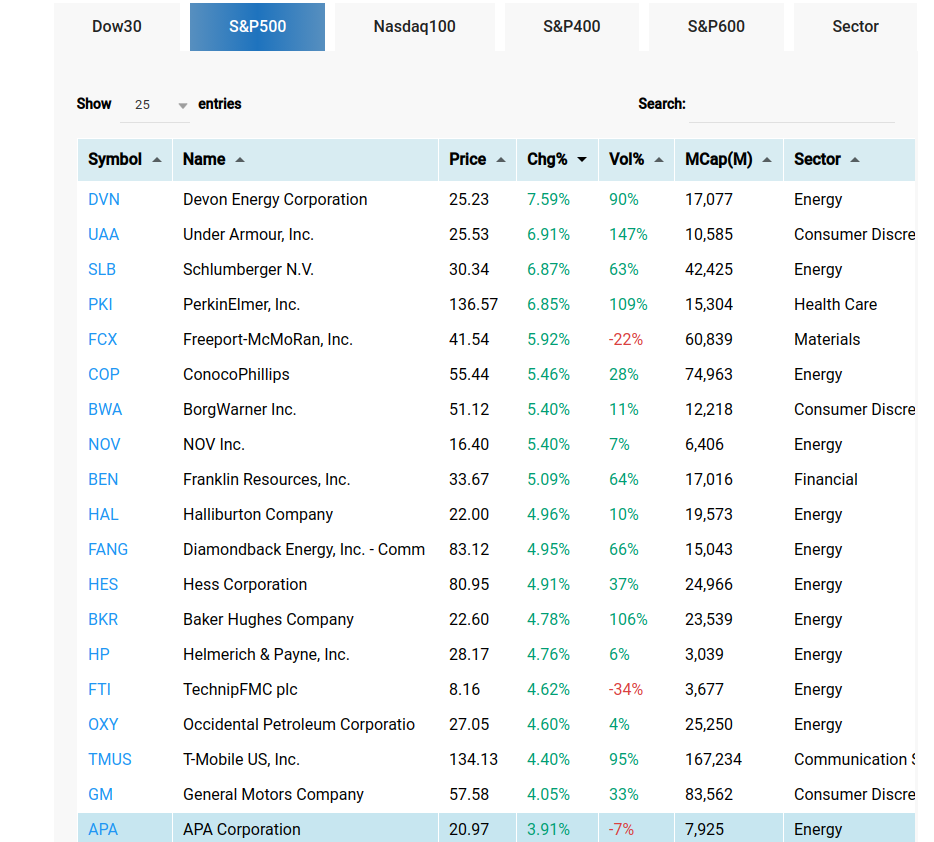Open the HP ticker link
Screen dimensions: 934x842
(x=99, y=655)
